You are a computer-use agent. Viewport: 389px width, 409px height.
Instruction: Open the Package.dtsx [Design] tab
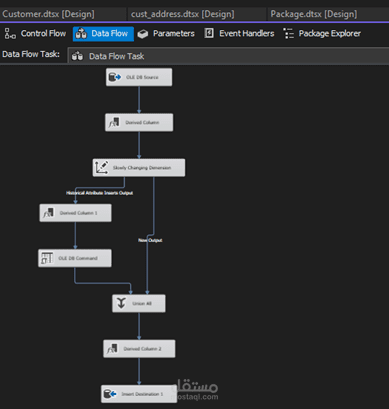314,14
